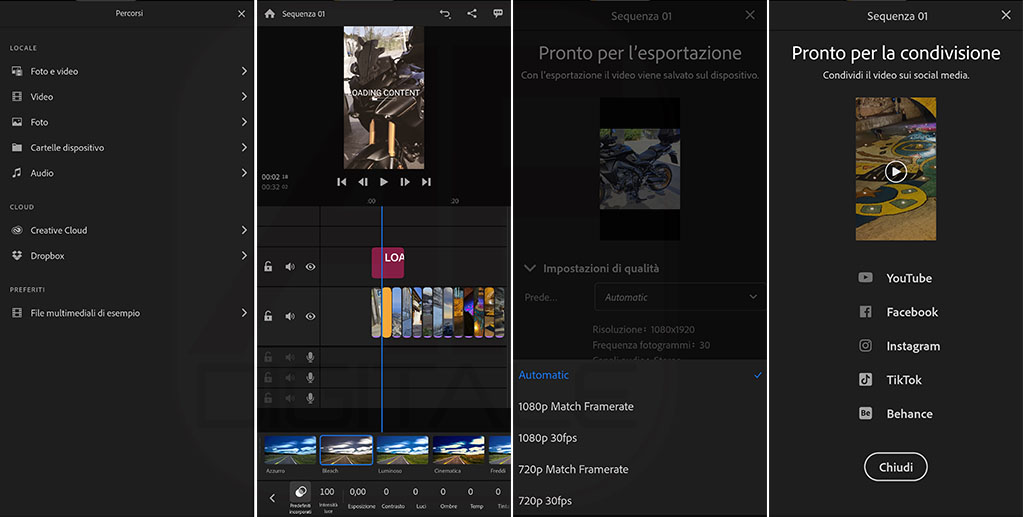Click the undo arrow icon
The width and height of the screenshot is (1024, 517).
click(x=445, y=14)
